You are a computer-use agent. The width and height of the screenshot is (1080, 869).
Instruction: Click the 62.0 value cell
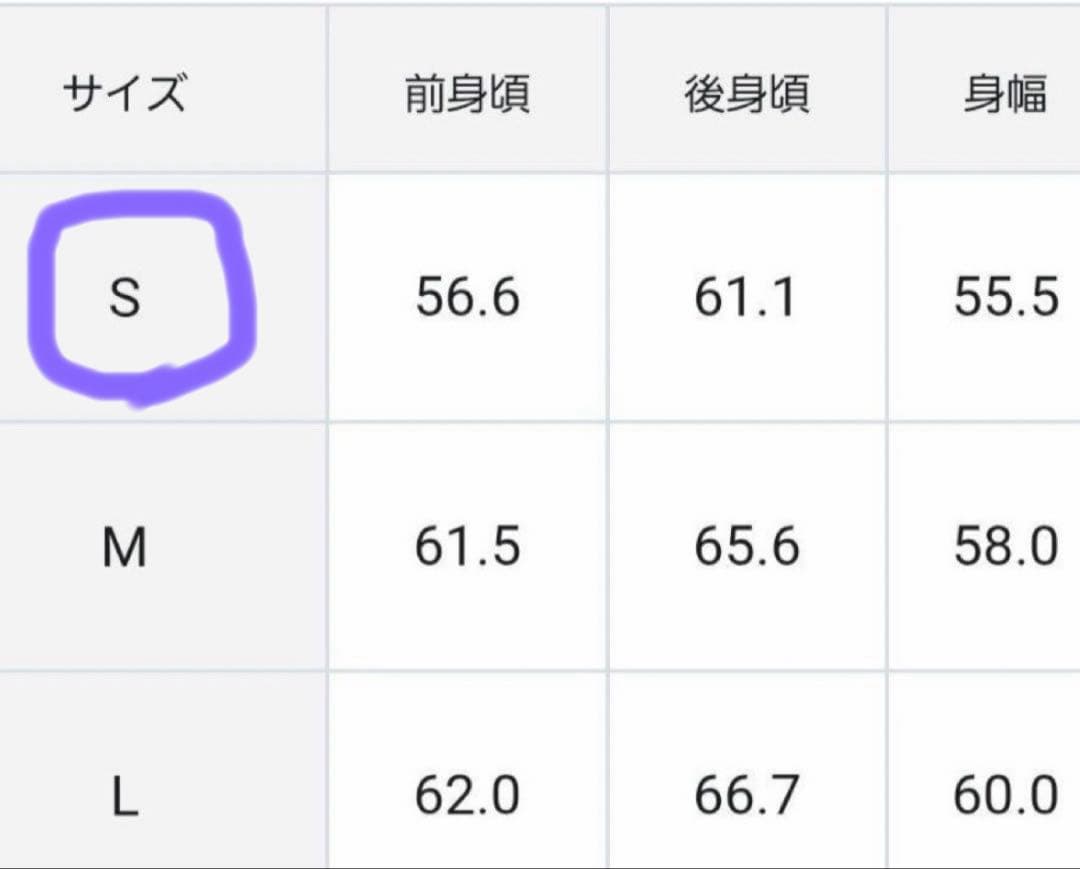[467, 797]
